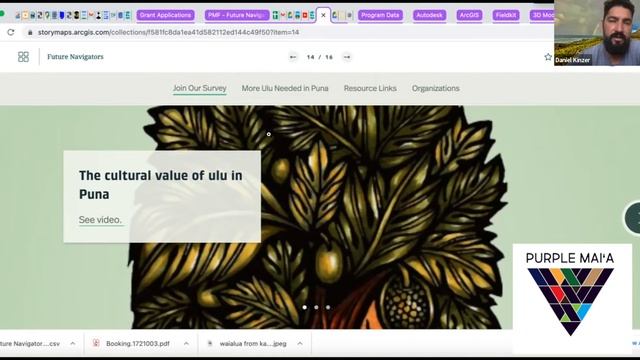Follow the See video. link
The height and width of the screenshot is (360, 640).
[100, 220]
